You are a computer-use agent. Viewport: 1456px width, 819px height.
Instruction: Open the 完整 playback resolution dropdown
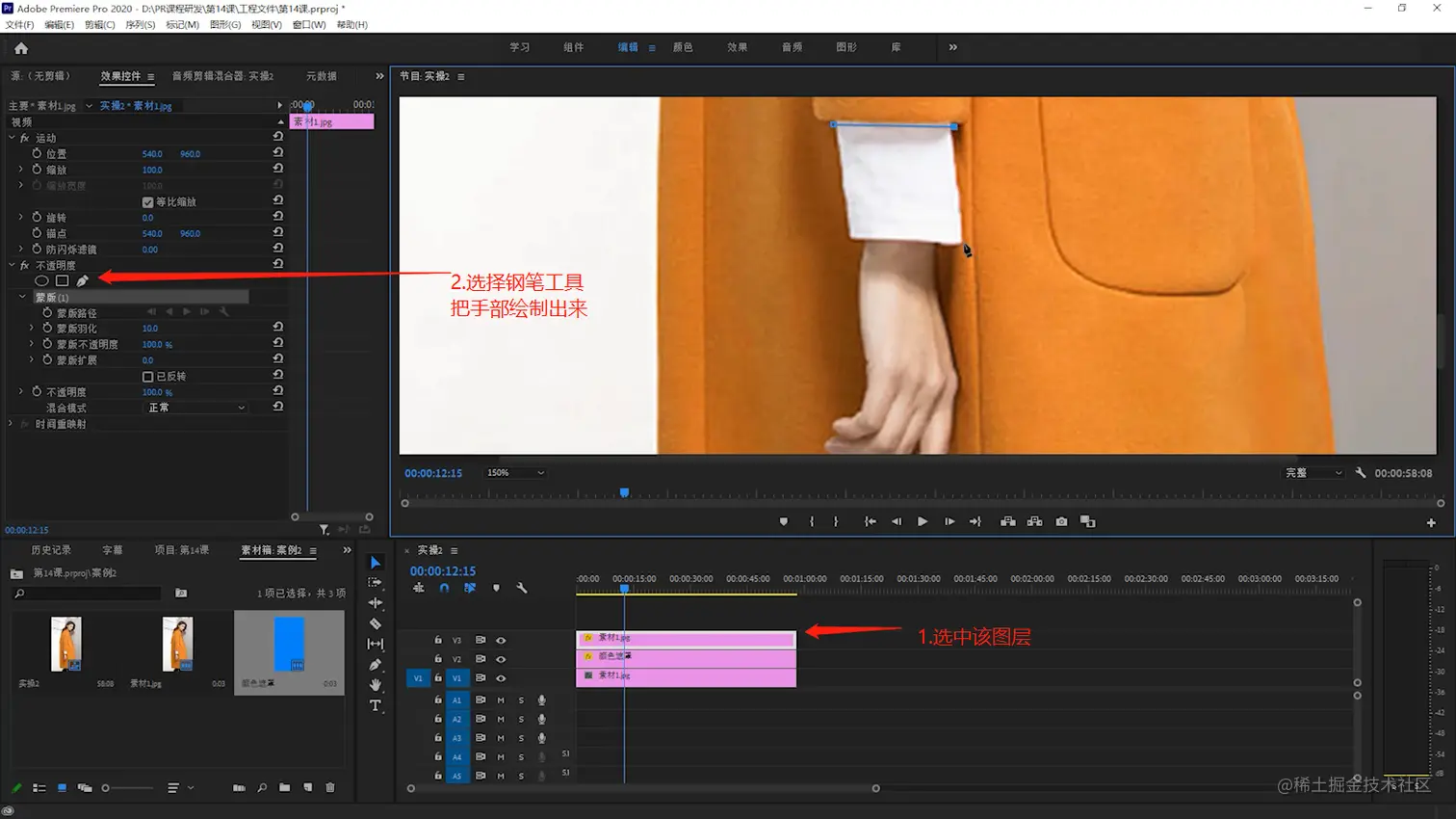click(1313, 473)
